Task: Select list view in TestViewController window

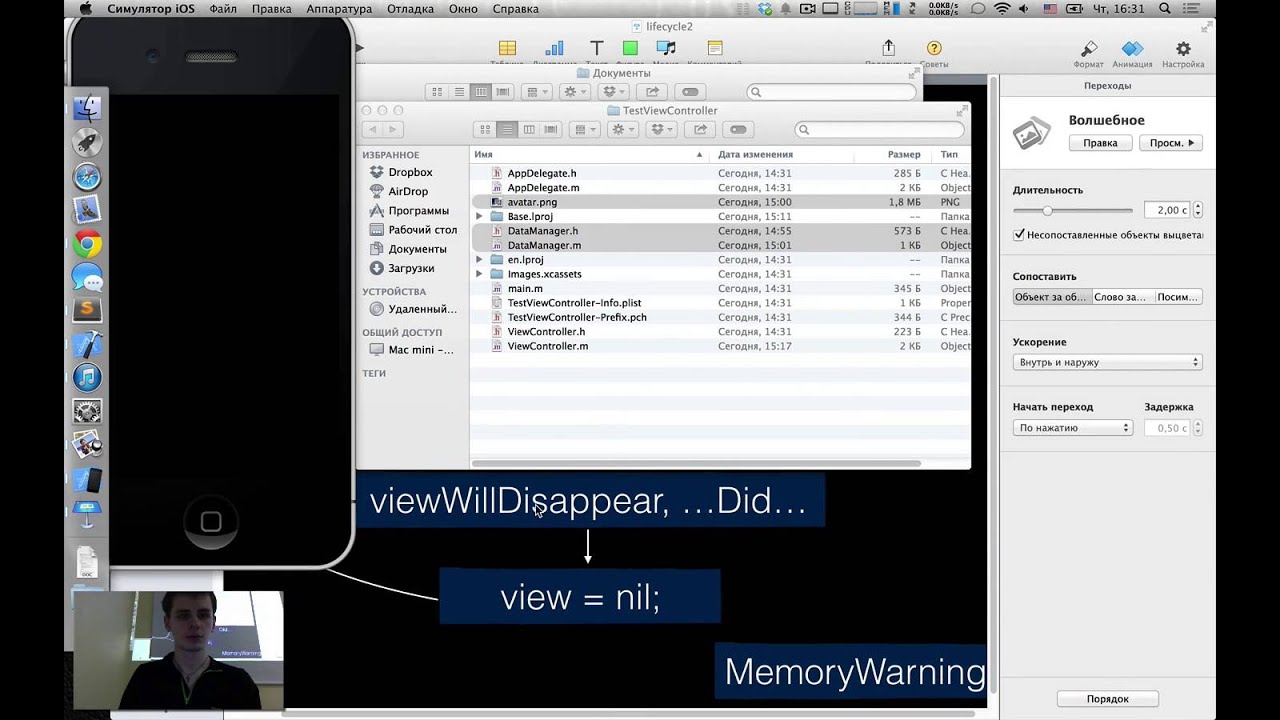Action: [507, 129]
